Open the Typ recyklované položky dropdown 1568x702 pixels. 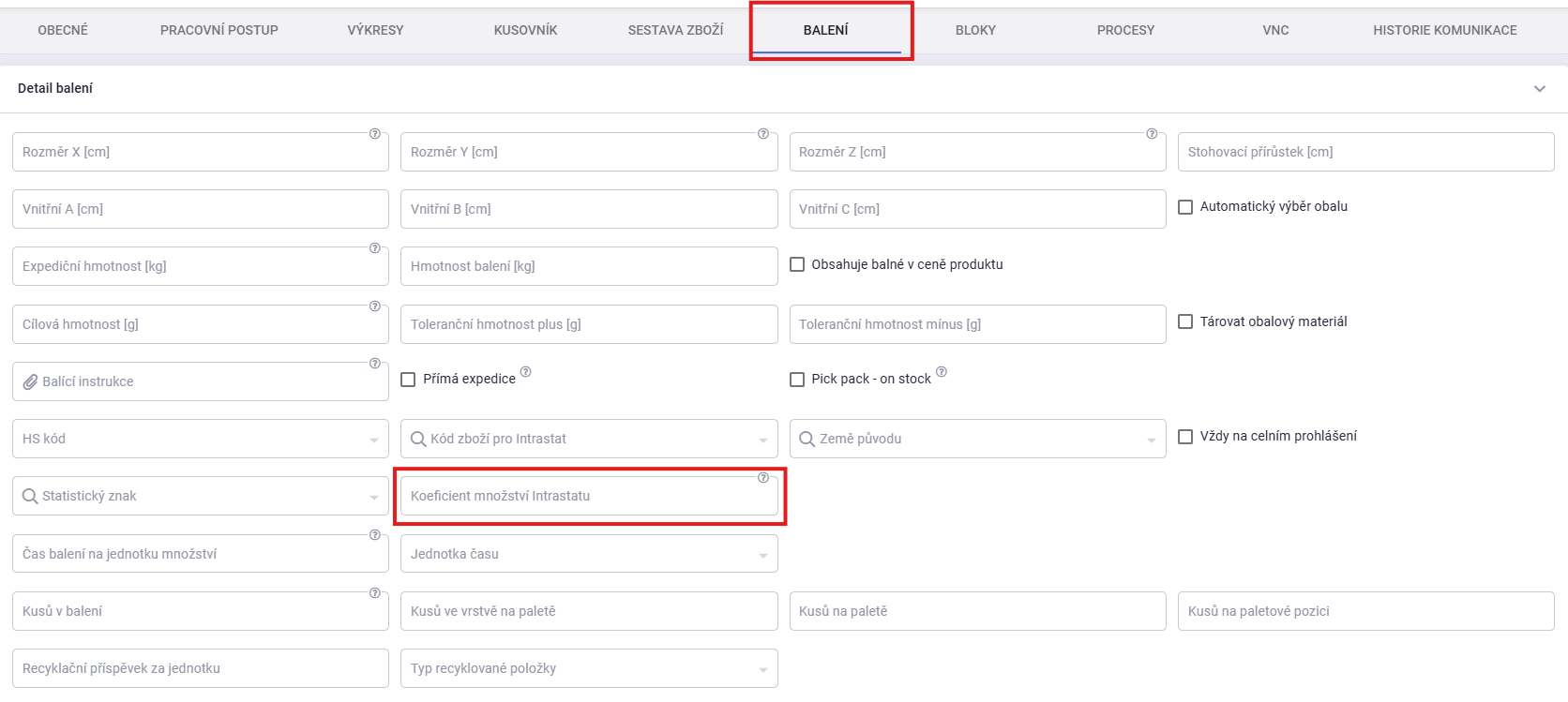coord(762,669)
